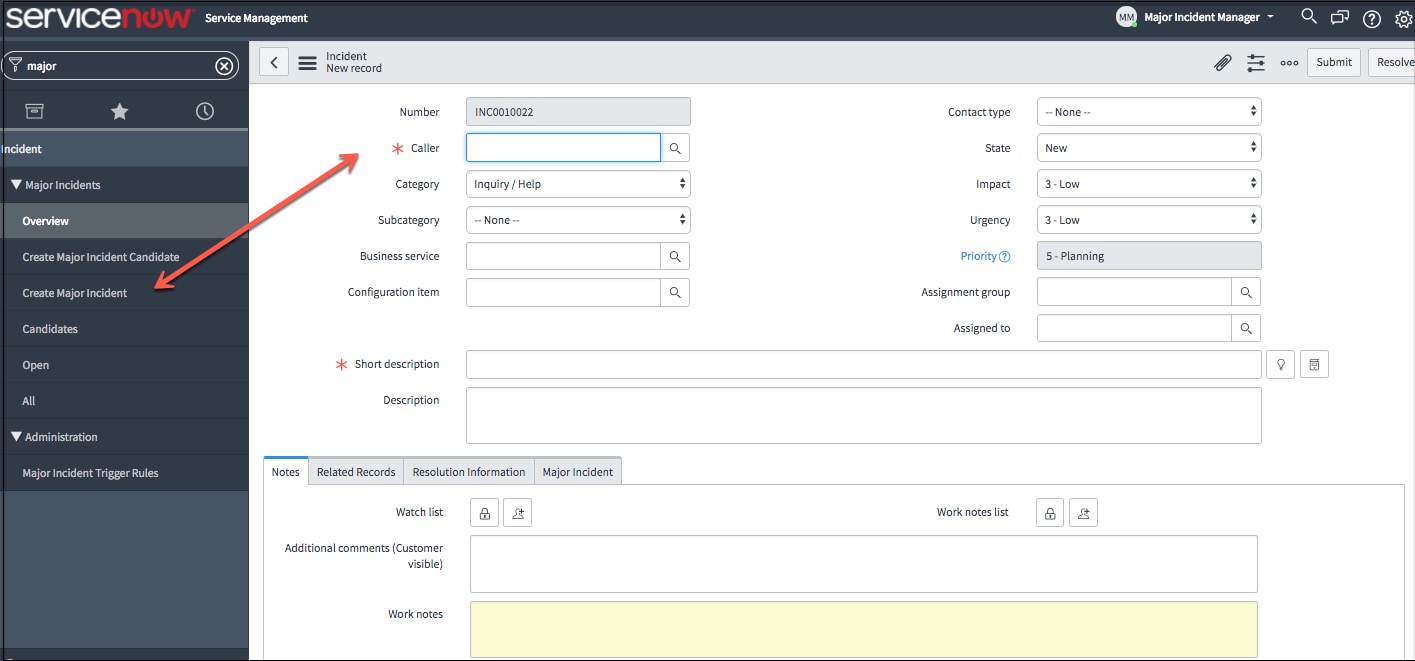Unlock the Watch list lock icon
The image size is (1415, 661).
(x=484, y=511)
